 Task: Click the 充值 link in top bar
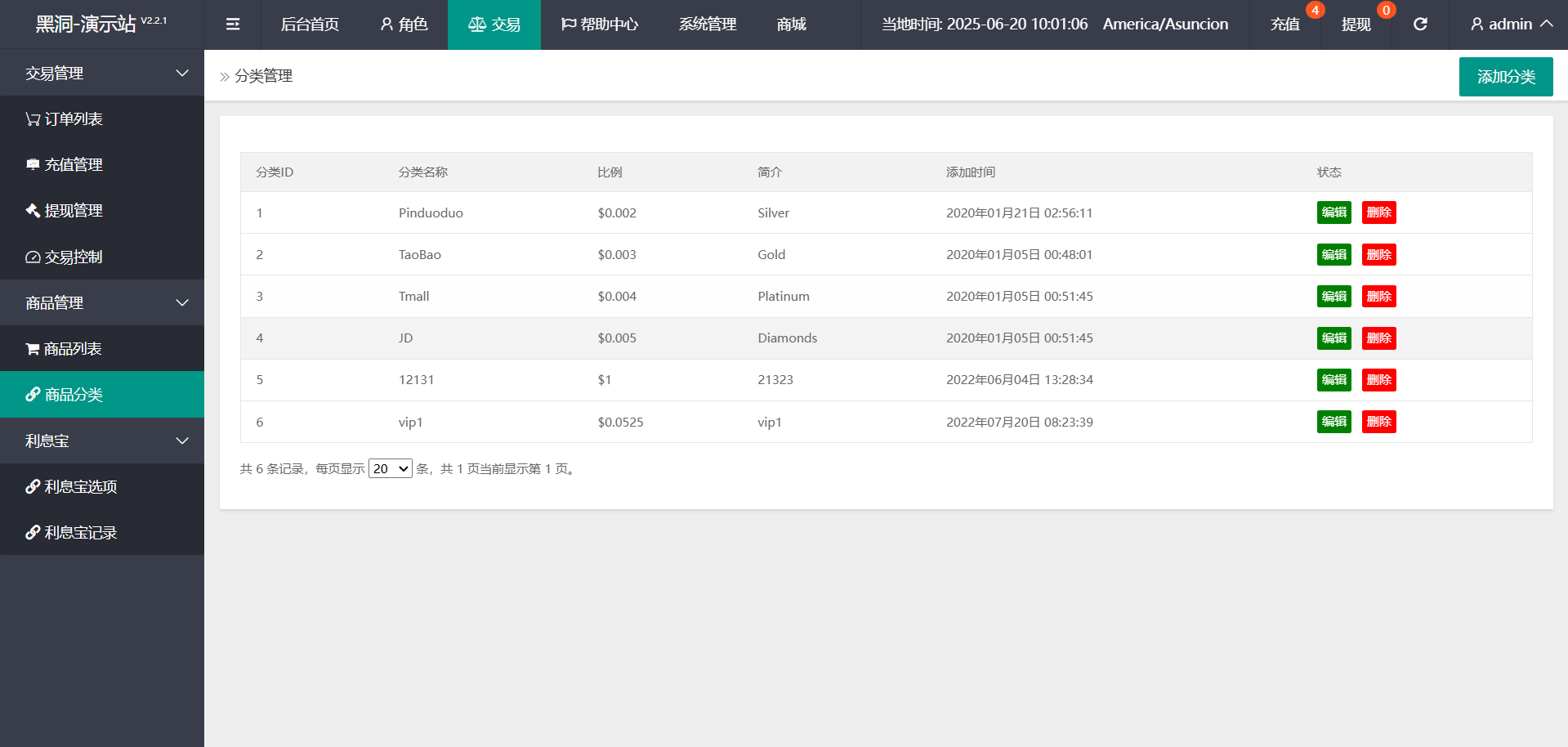click(1285, 25)
